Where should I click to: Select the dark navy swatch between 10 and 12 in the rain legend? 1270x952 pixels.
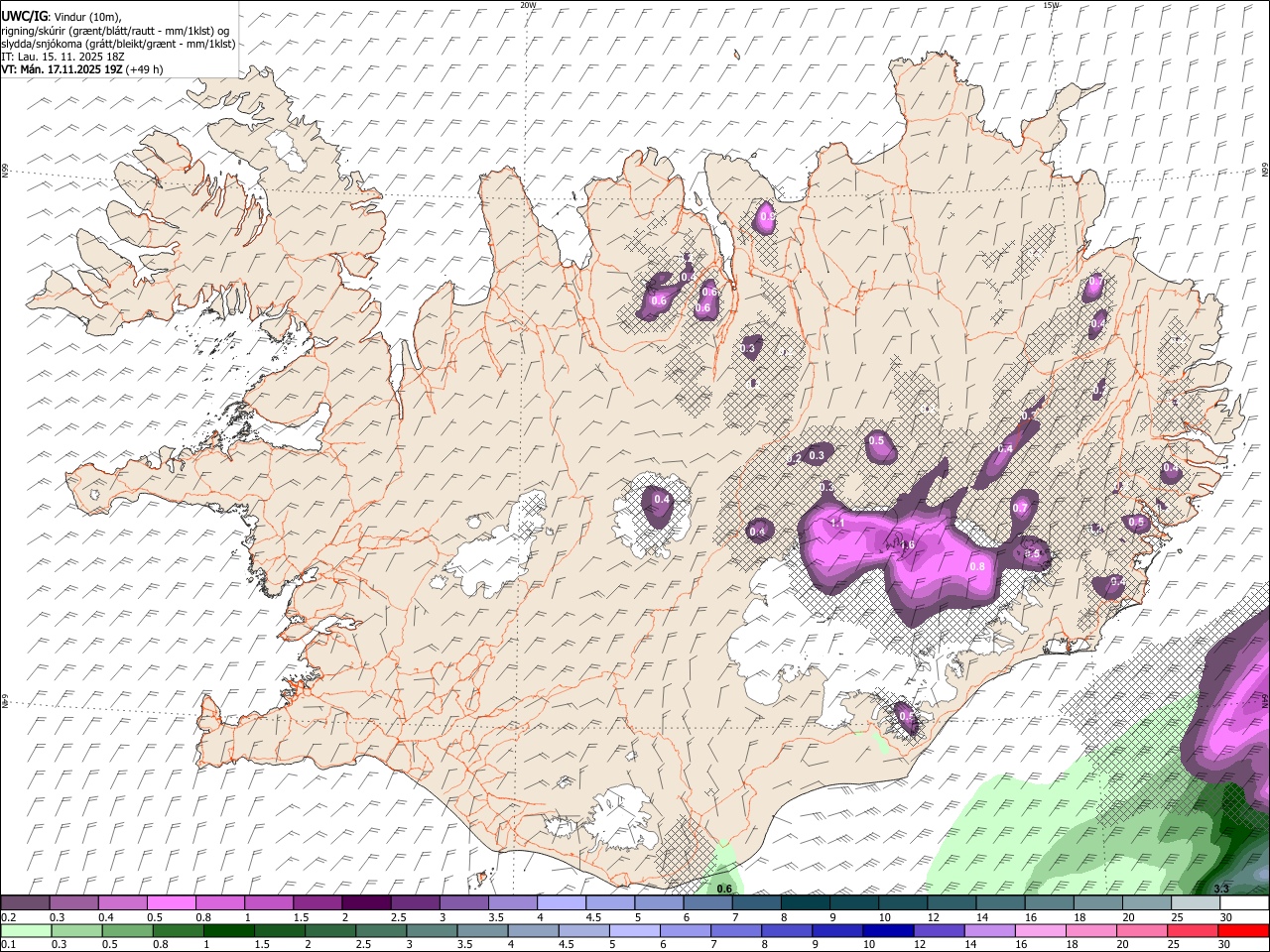[x=886, y=930]
